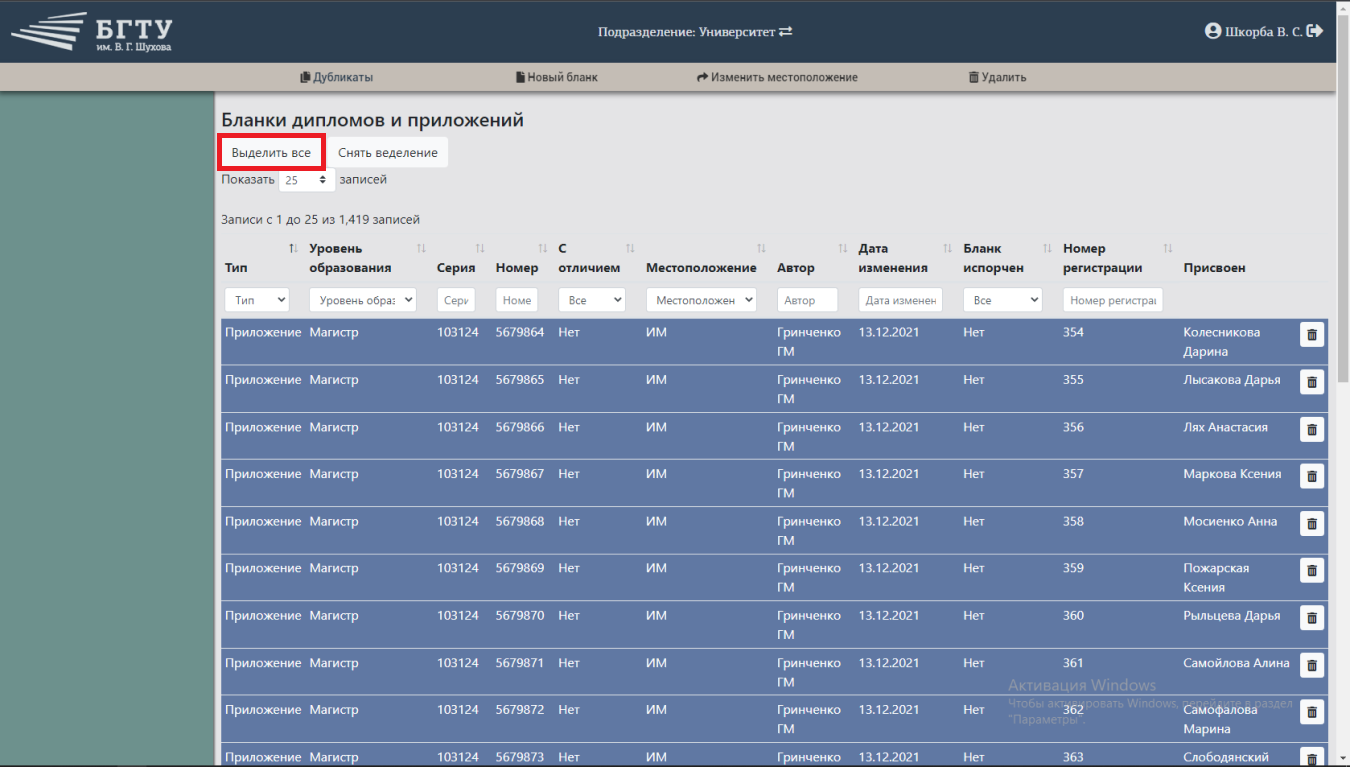Click the Номер filter input field
The width and height of the screenshot is (1350, 767).
coord(517,300)
